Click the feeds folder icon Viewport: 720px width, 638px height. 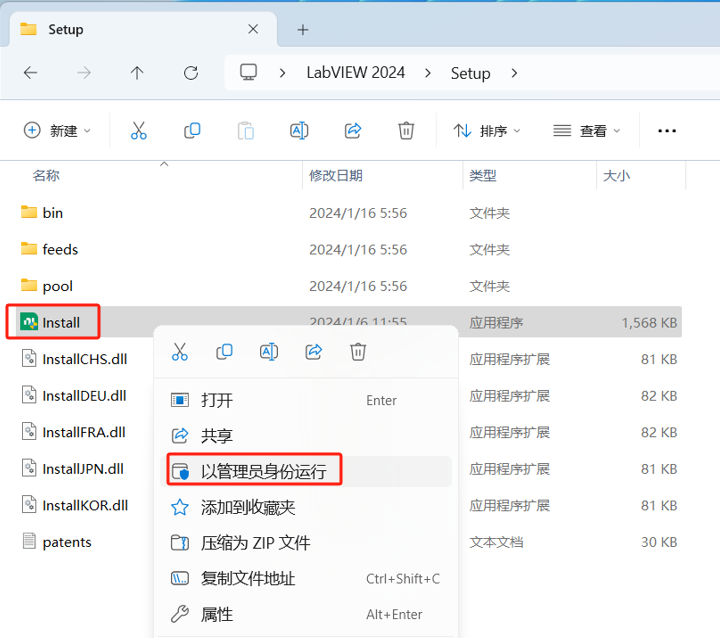(x=29, y=248)
